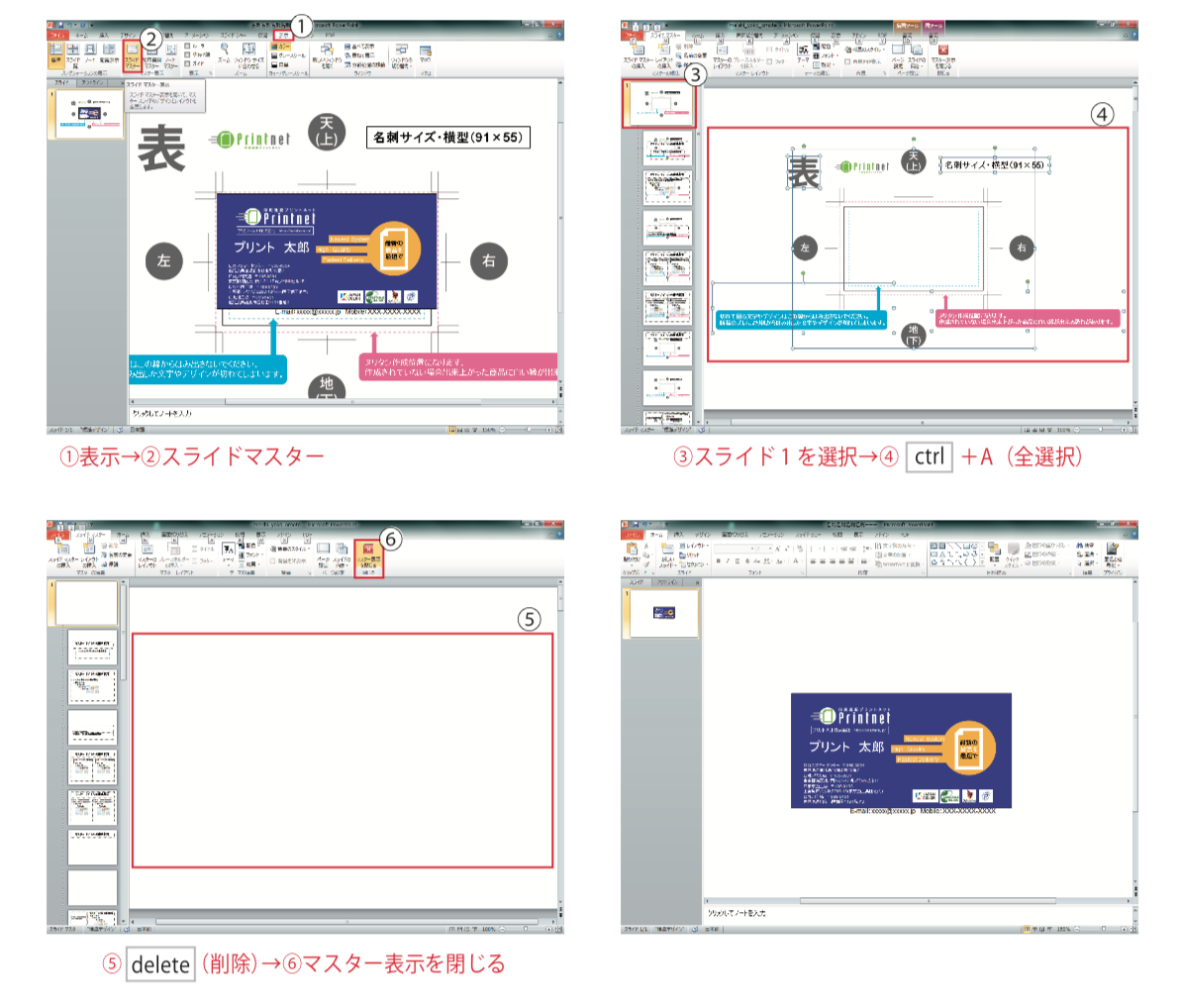Click Fit to Window icon, top-left window

click(x=248, y=54)
